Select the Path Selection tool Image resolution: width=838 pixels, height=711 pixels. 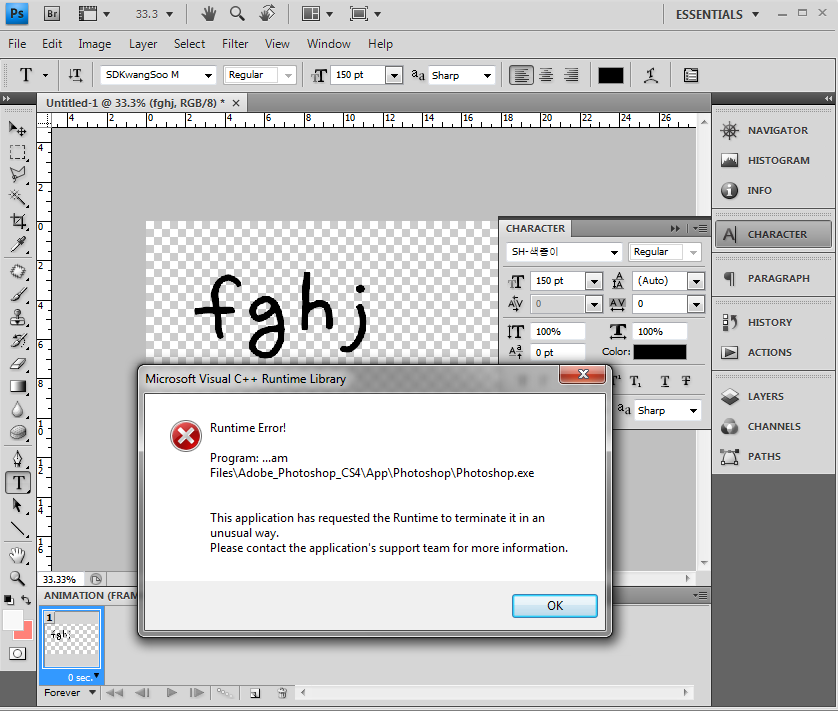[x=17, y=506]
